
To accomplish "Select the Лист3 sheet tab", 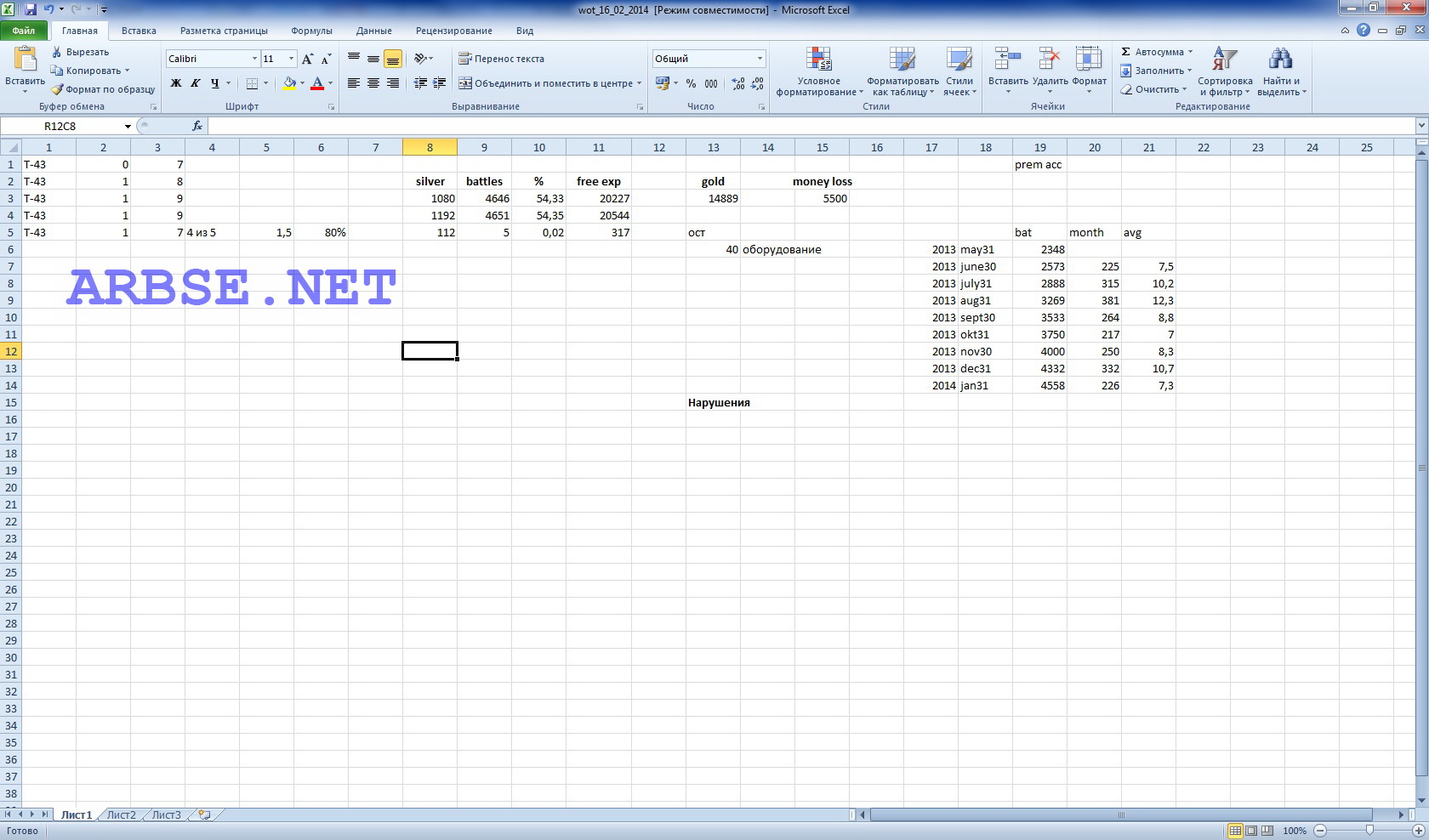I will pos(167,814).
